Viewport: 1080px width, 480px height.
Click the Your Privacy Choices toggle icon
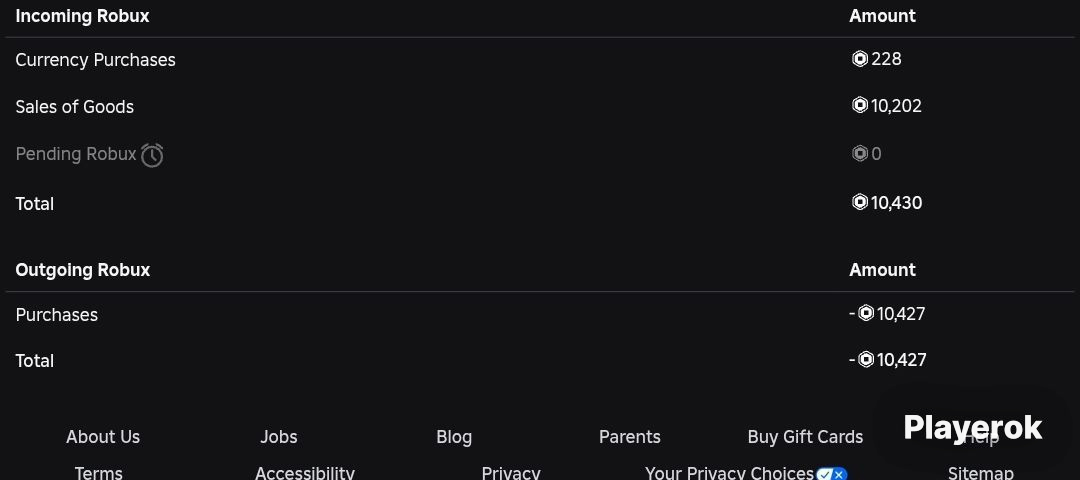click(x=831, y=474)
